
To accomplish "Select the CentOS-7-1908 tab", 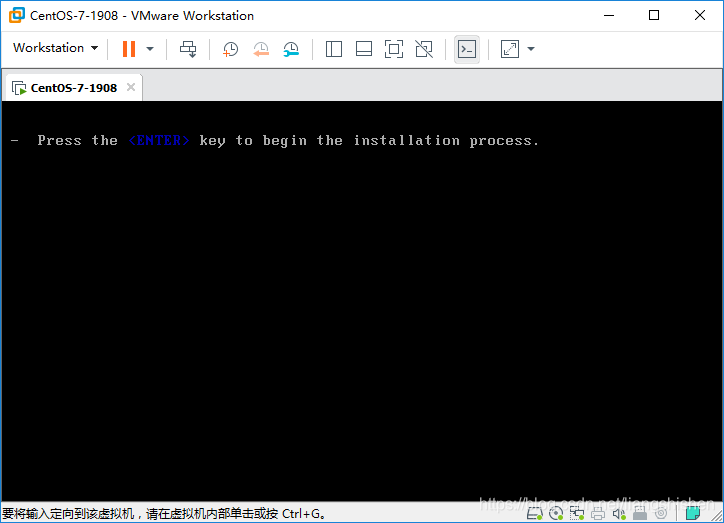I will click(73, 88).
